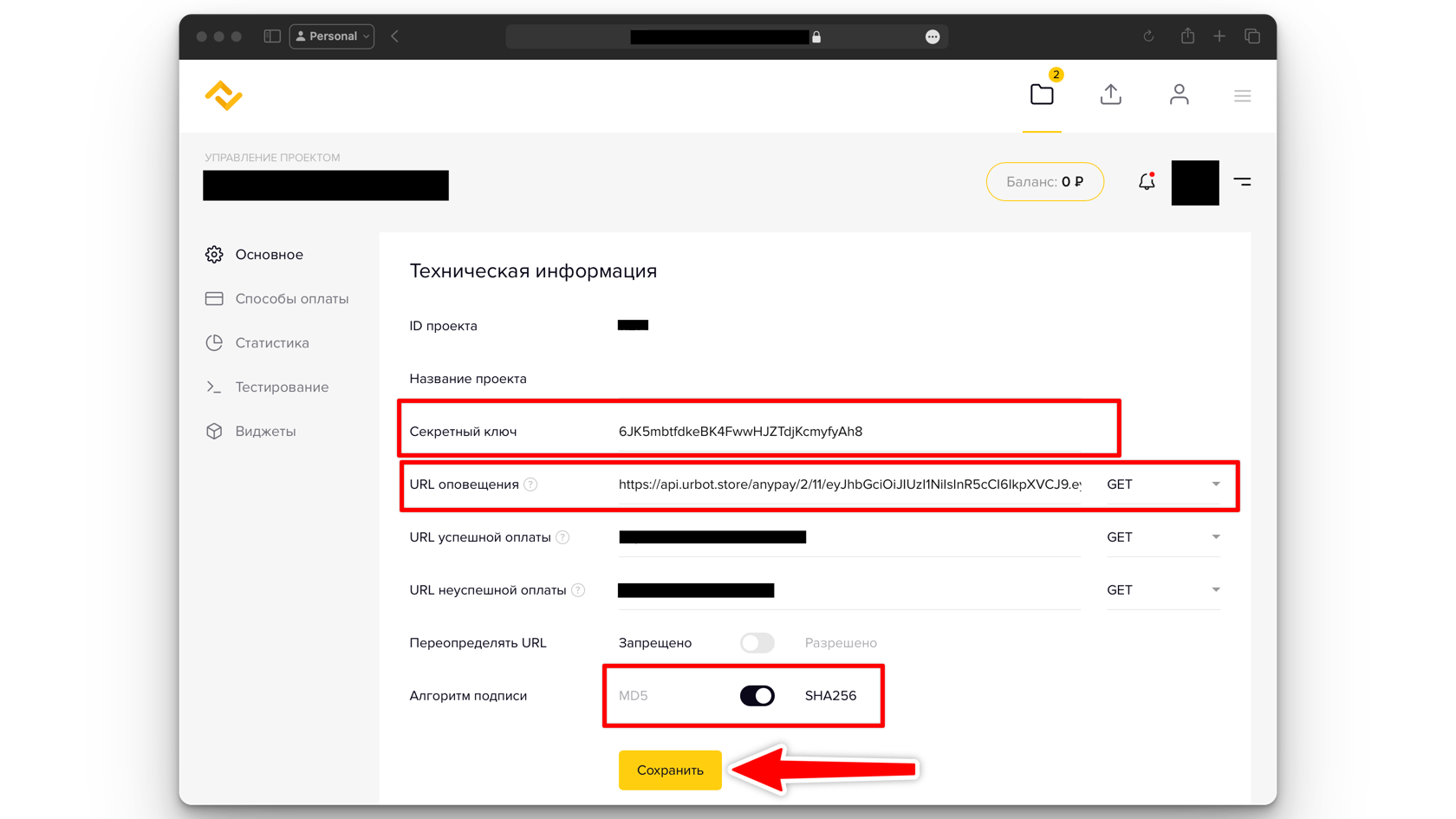The height and width of the screenshot is (819, 1456).
Task: Click help icon next to URL оповещения
Action: point(530,484)
